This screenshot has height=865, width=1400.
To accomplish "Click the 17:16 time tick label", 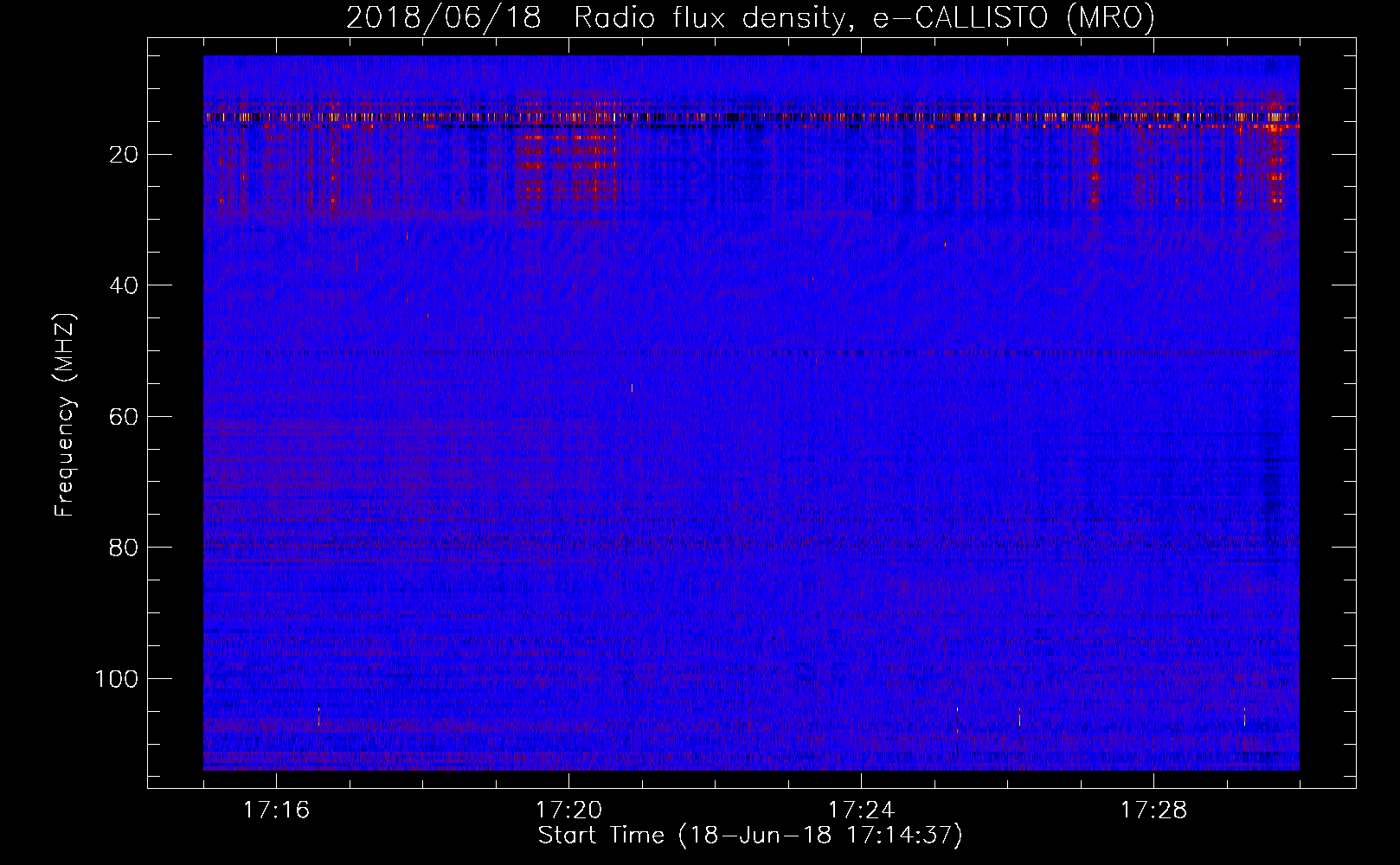I will tap(276, 810).
